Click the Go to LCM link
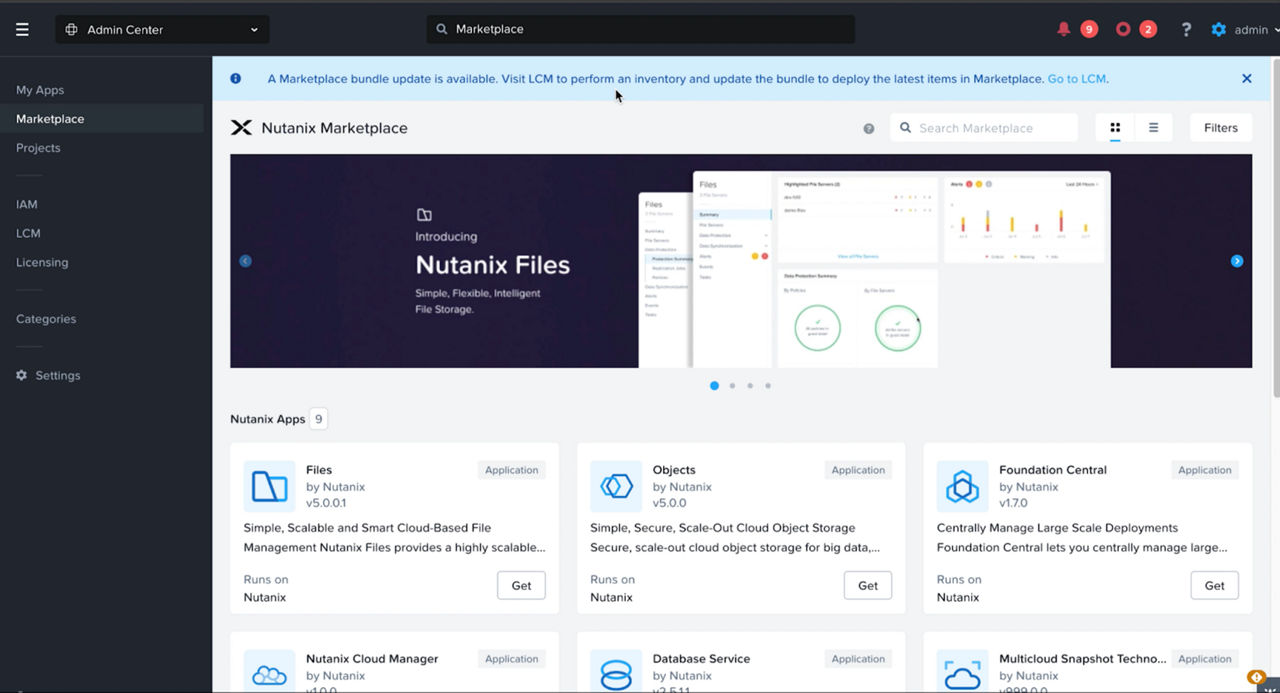The height and width of the screenshot is (693, 1280). [1076, 77]
